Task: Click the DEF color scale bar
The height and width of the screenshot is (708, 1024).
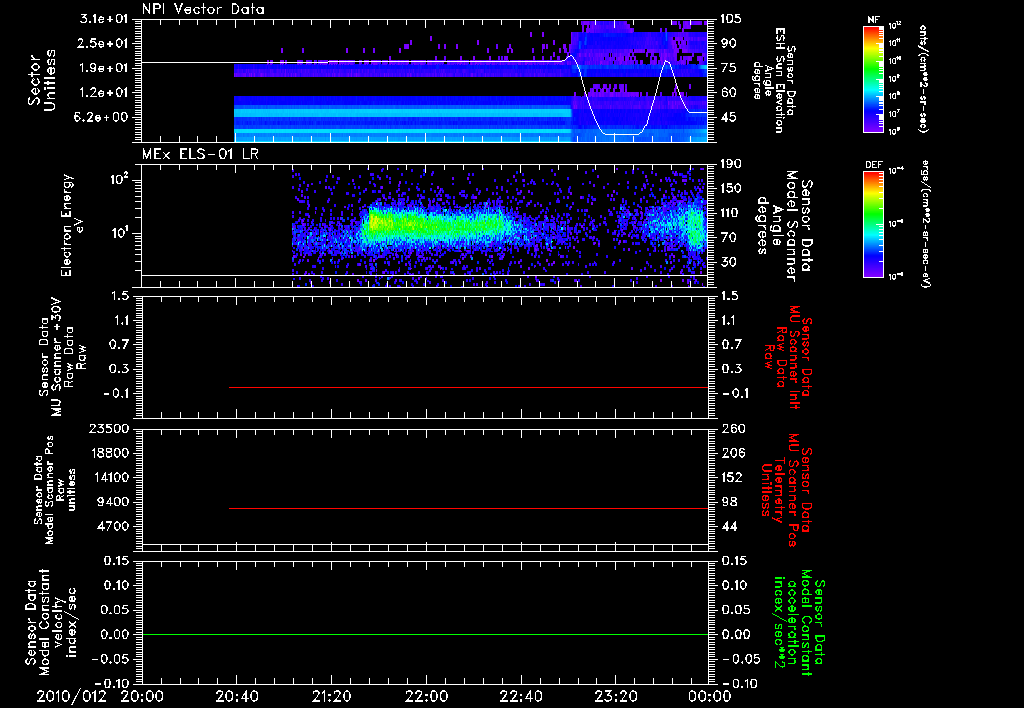Action: point(874,224)
